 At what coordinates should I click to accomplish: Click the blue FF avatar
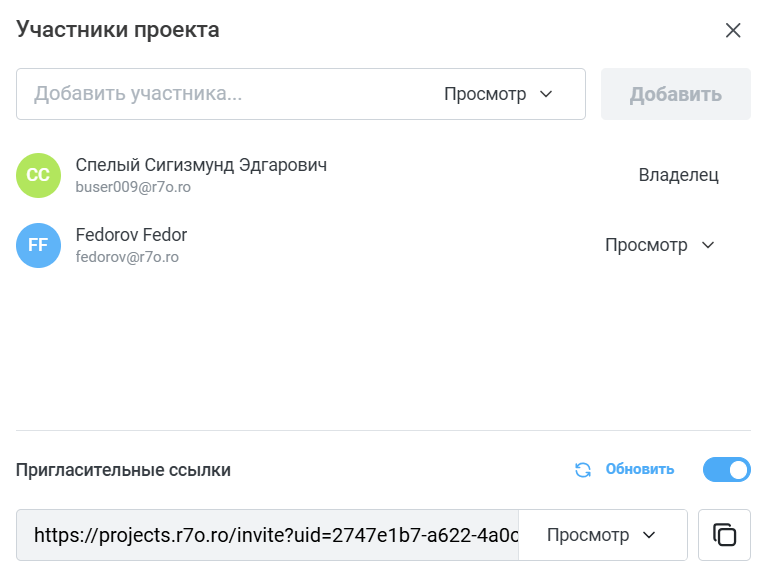(39, 245)
